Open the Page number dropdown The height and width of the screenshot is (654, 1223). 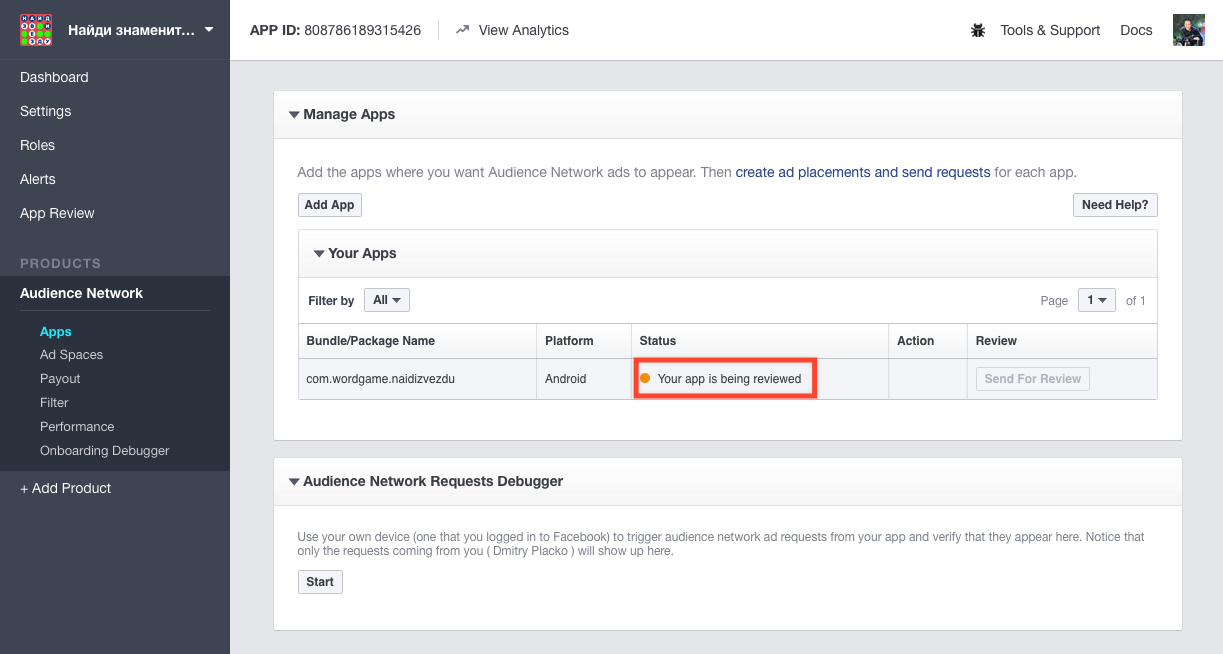tap(1096, 300)
